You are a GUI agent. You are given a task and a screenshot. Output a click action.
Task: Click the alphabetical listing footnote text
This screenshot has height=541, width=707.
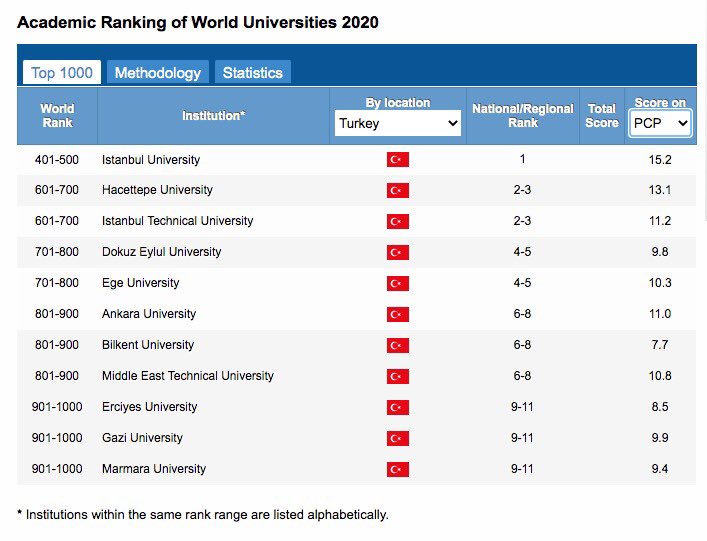point(203,515)
